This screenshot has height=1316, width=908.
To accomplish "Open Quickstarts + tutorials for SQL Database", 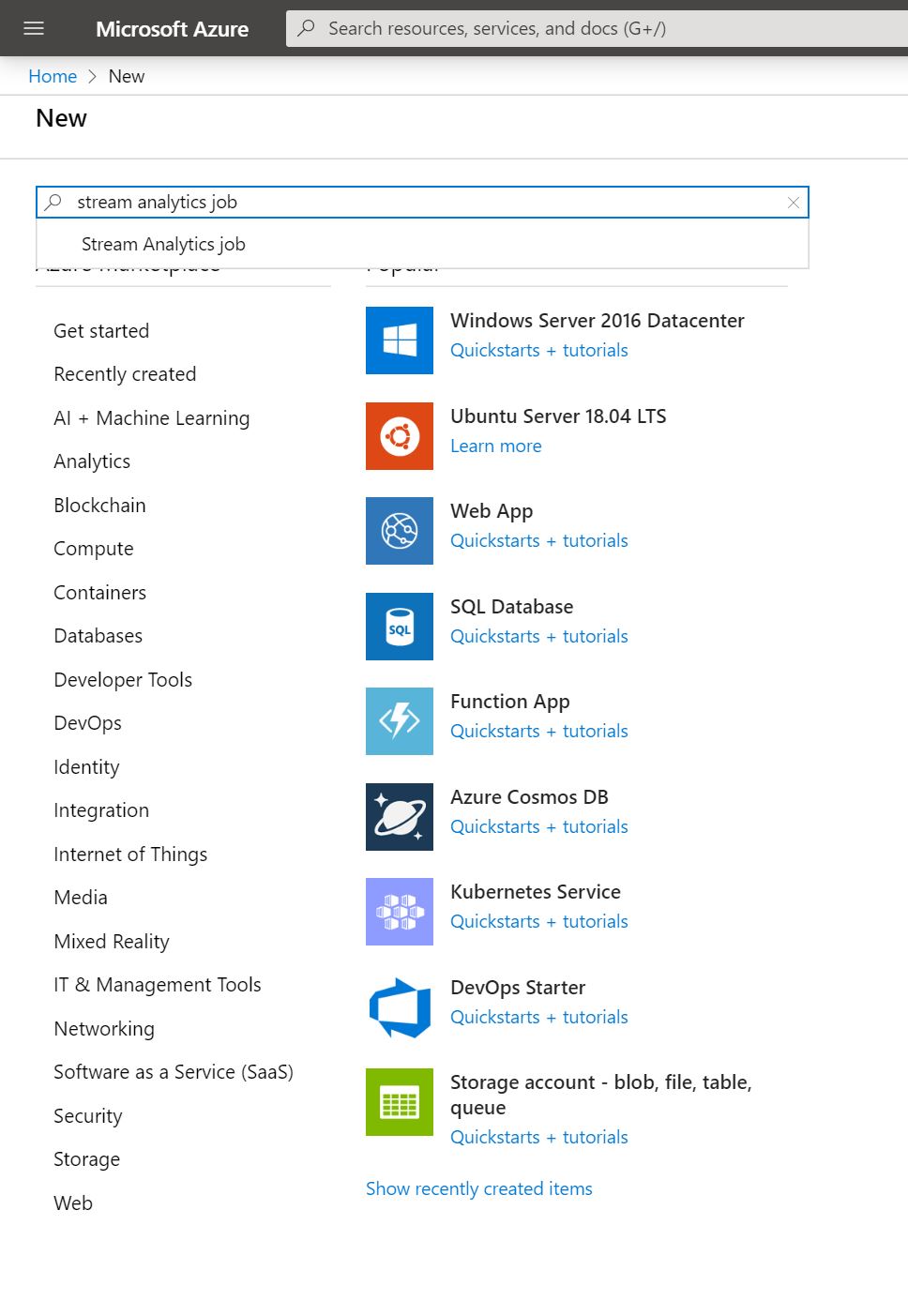I will click(538, 636).
